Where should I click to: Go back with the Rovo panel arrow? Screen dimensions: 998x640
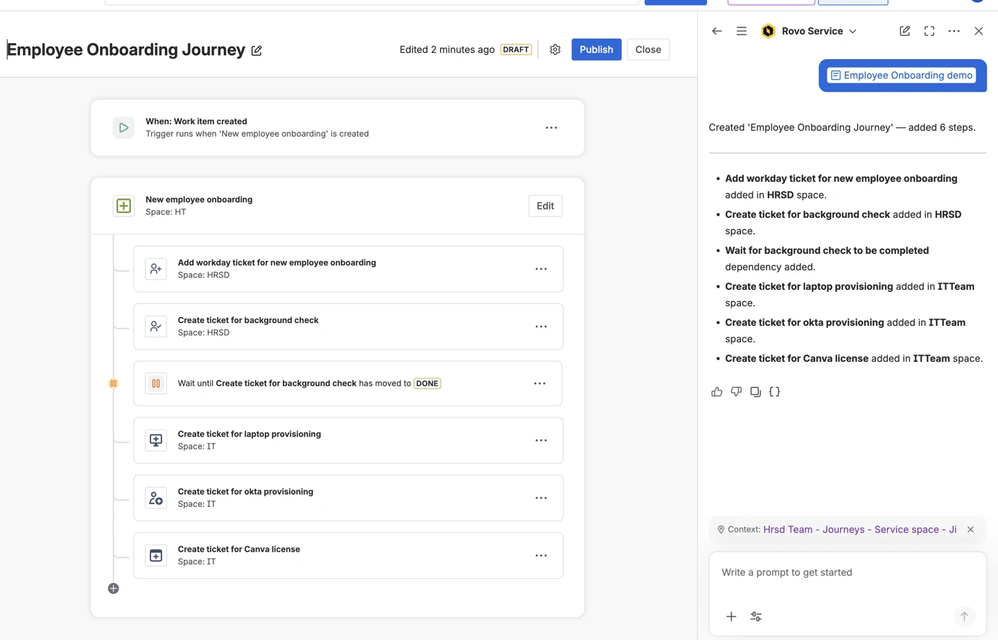pyautogui.click(x=717, y=31)
